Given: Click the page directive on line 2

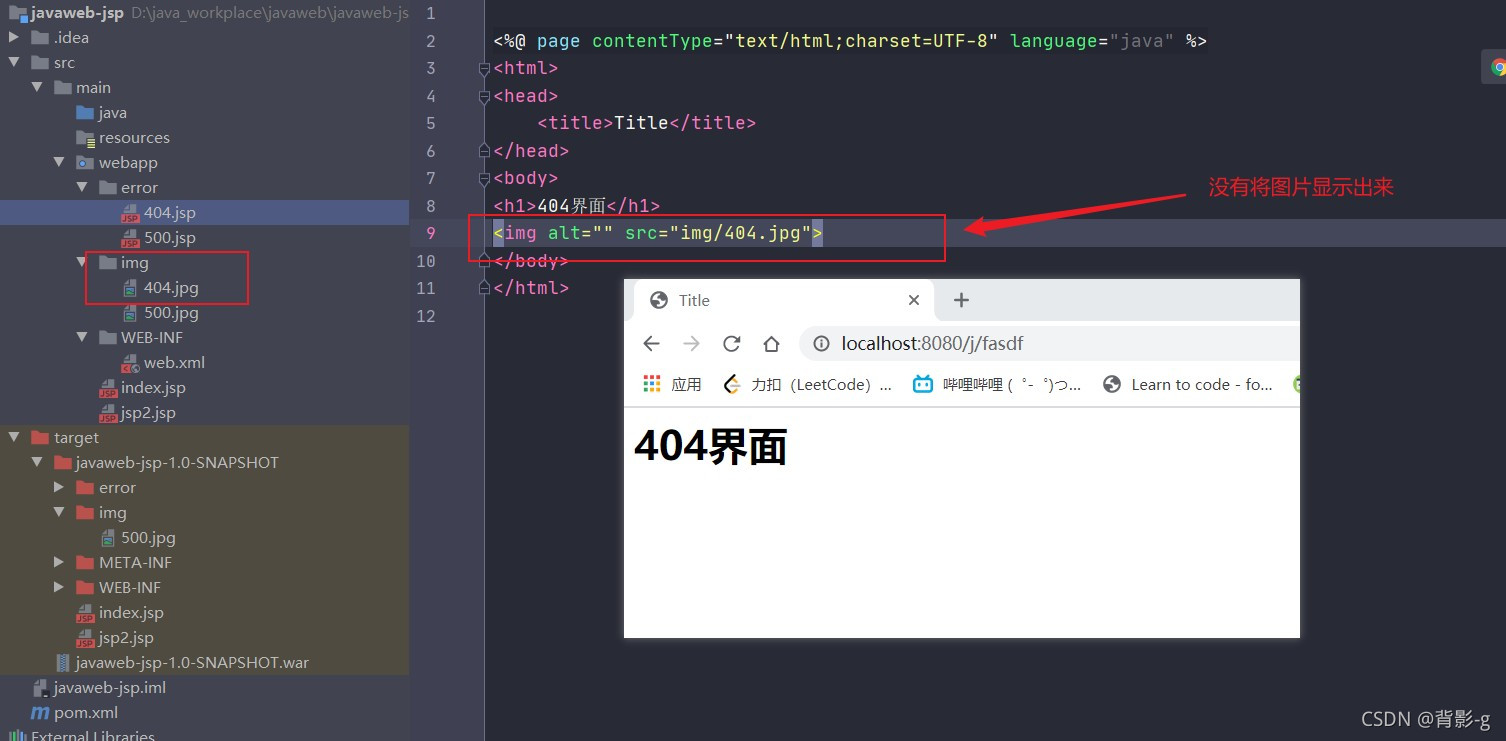Looking at the screenshot, I should tap(850, 41).
